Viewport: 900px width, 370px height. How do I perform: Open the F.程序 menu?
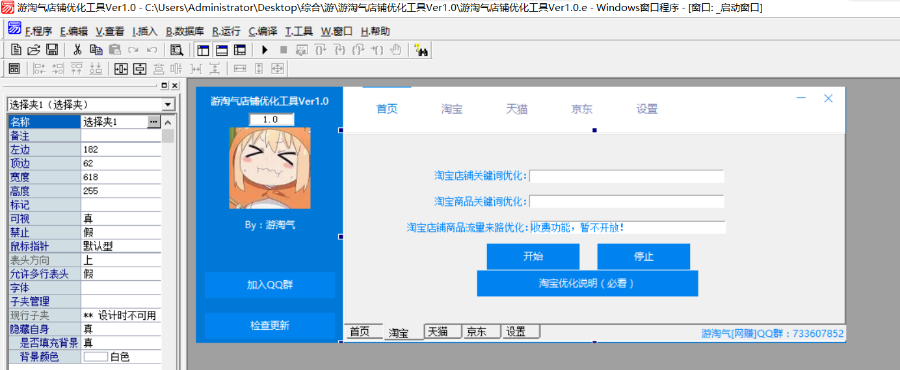point(38,32)
